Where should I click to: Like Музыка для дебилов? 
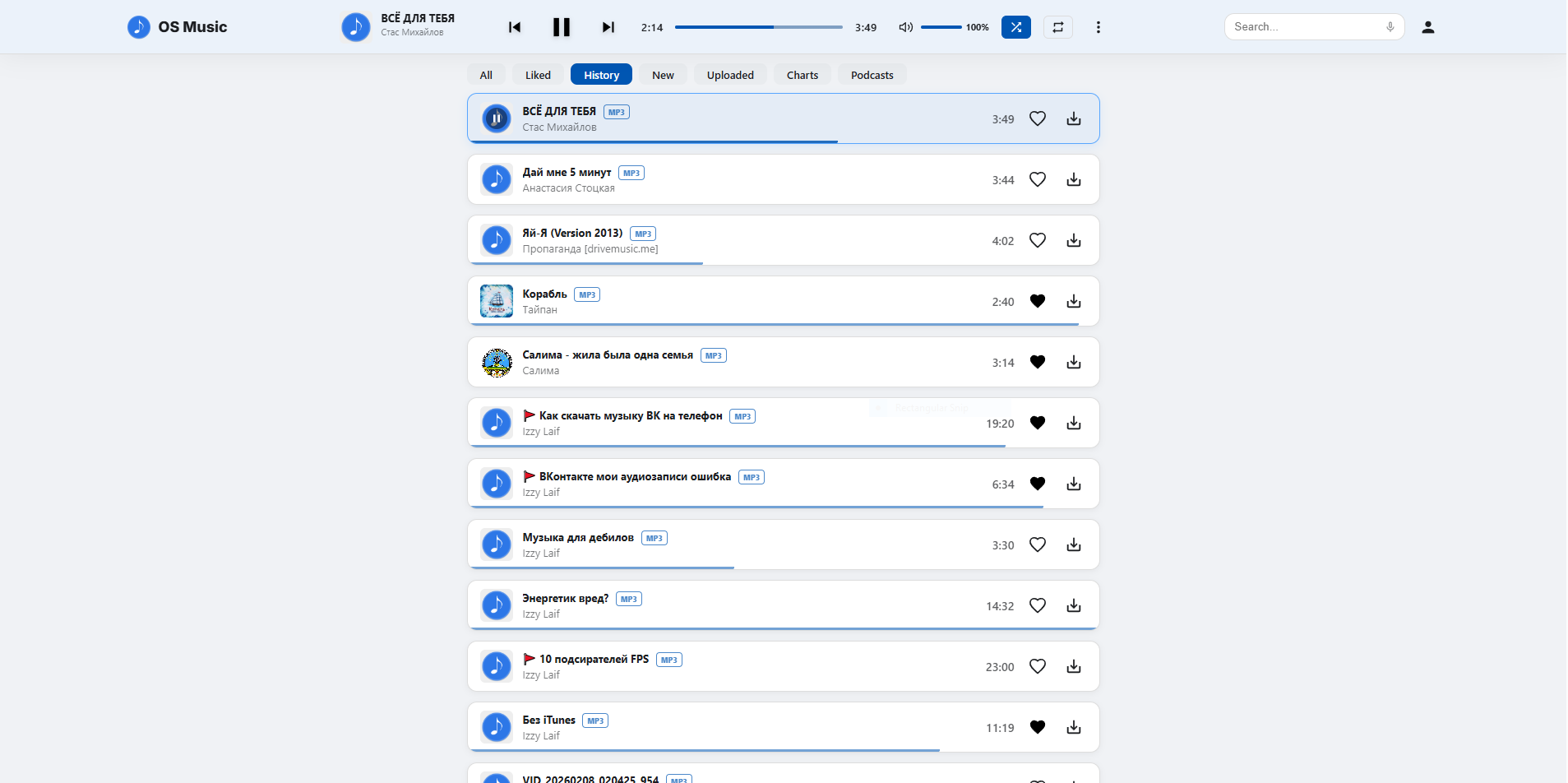coord(1038,544)
